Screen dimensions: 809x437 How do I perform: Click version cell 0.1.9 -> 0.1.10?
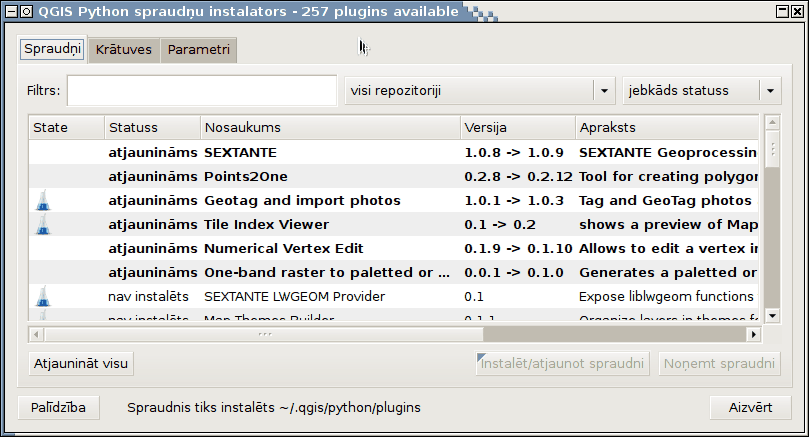(519, 248)
